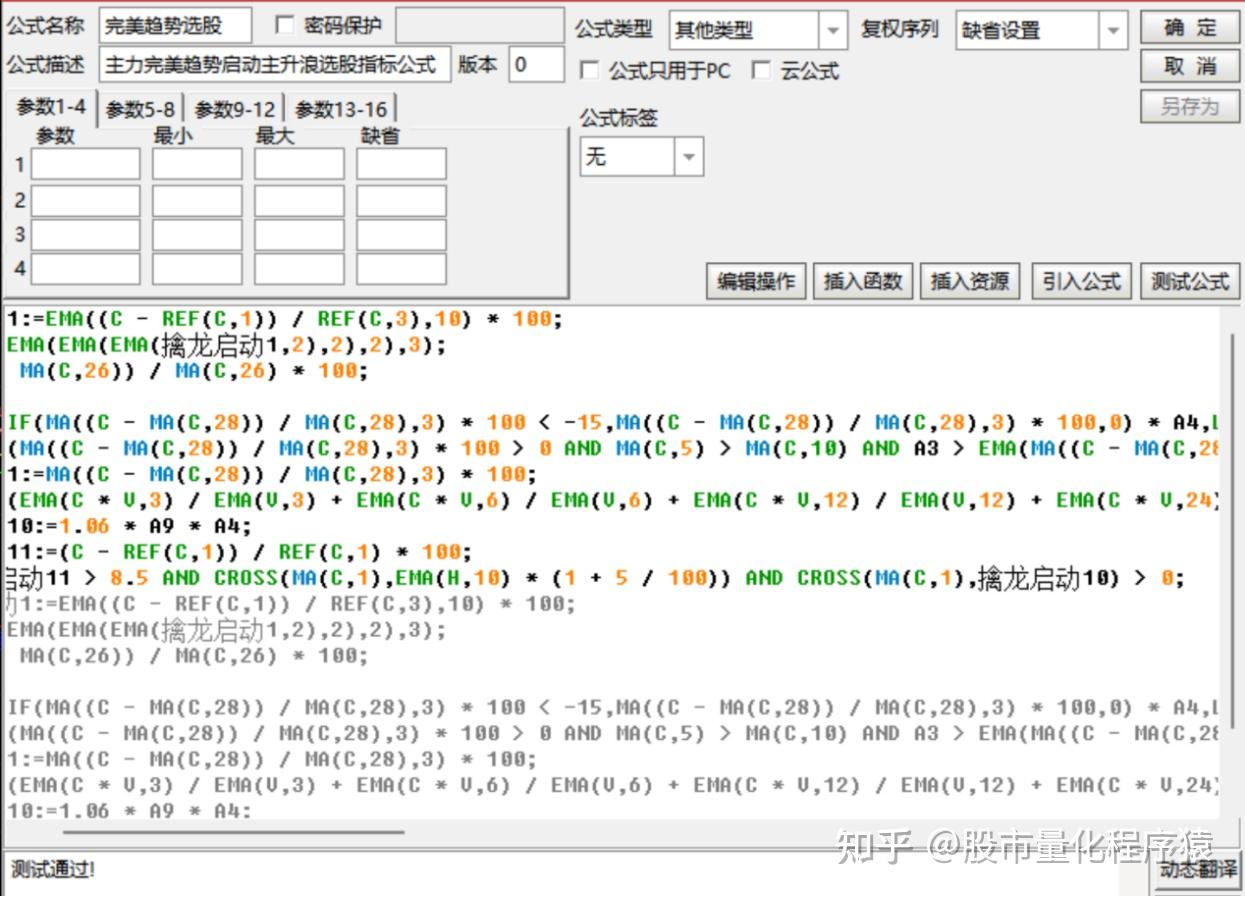The width and height of the screenshot is (1245, 897).
Task: Click row 4 参数 name field
Action: [85, 269]
